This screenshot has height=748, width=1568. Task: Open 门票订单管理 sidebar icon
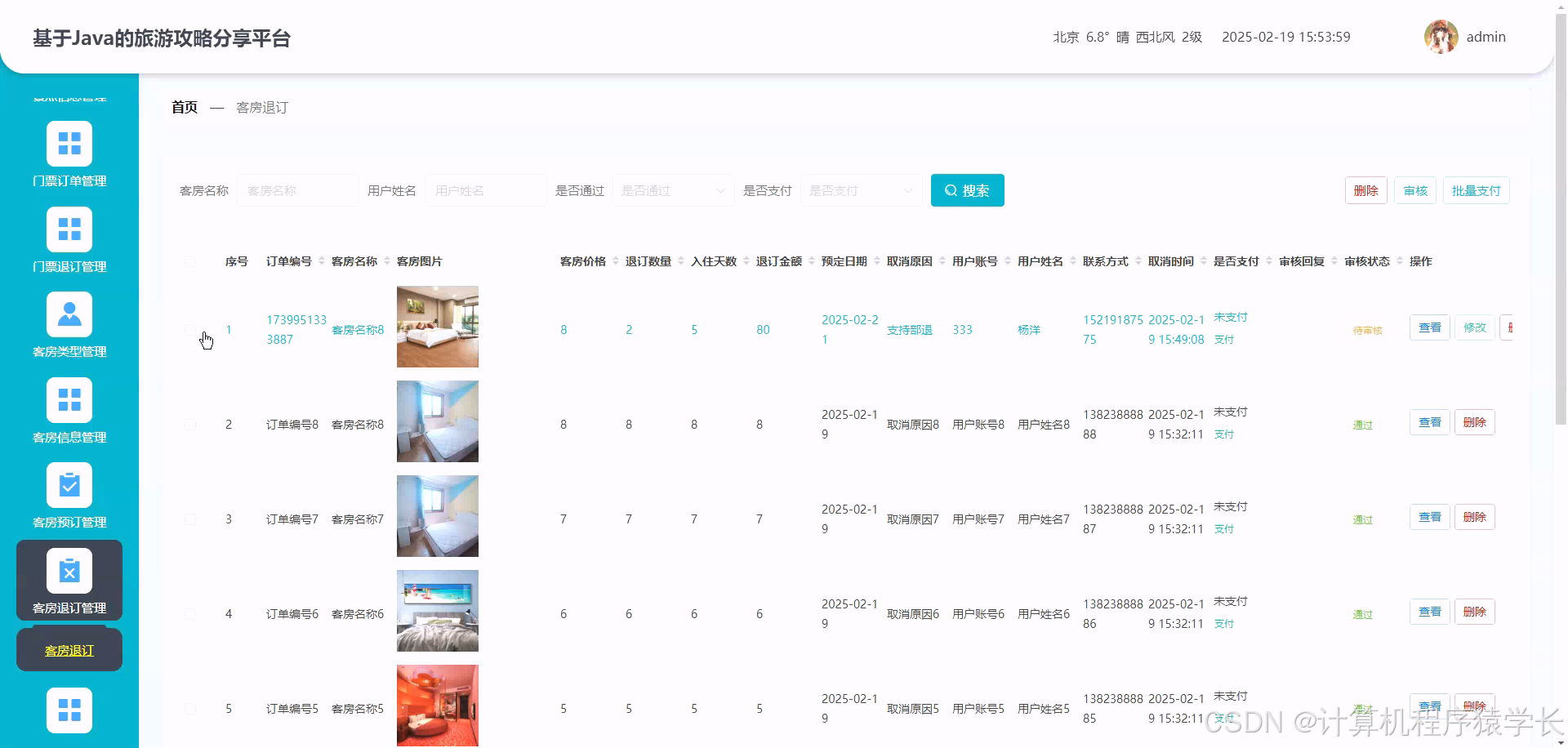[x=69, y=144]
